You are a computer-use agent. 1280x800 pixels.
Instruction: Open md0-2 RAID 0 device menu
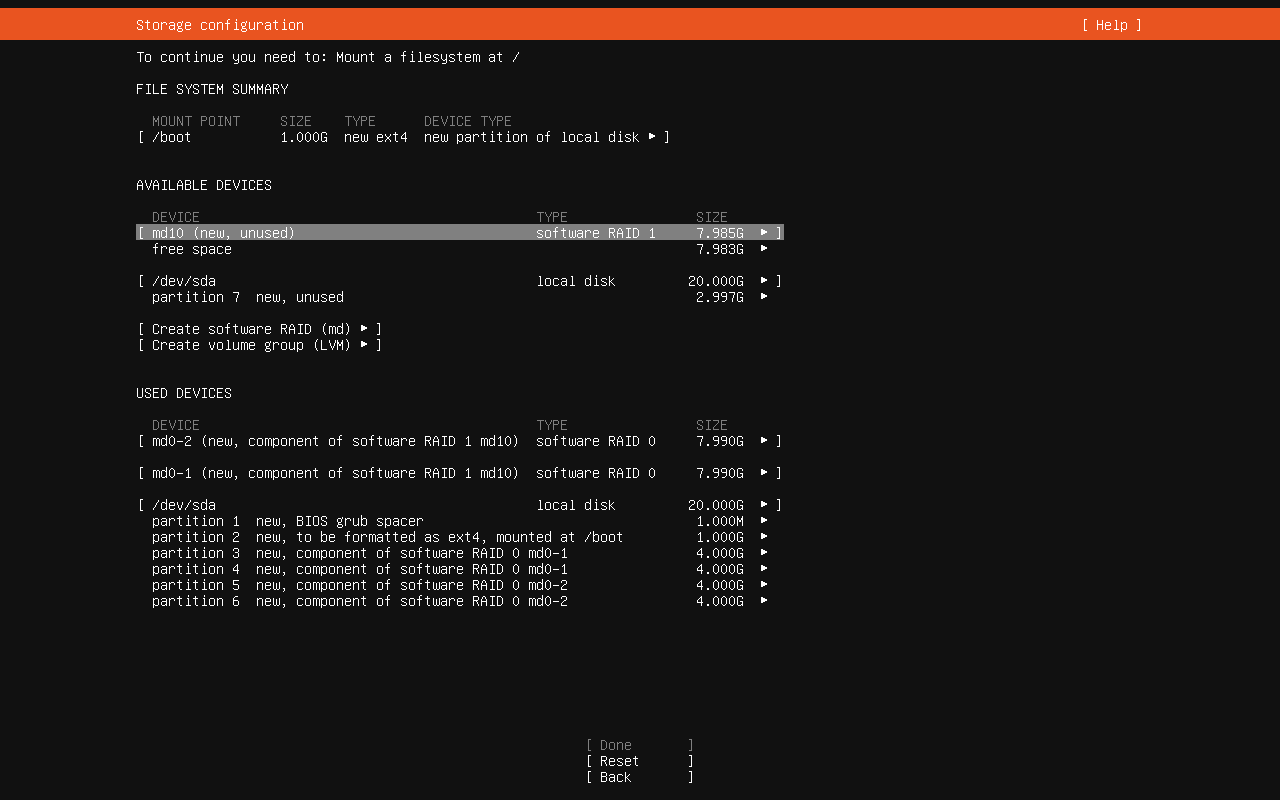click(x=459, y=441)
